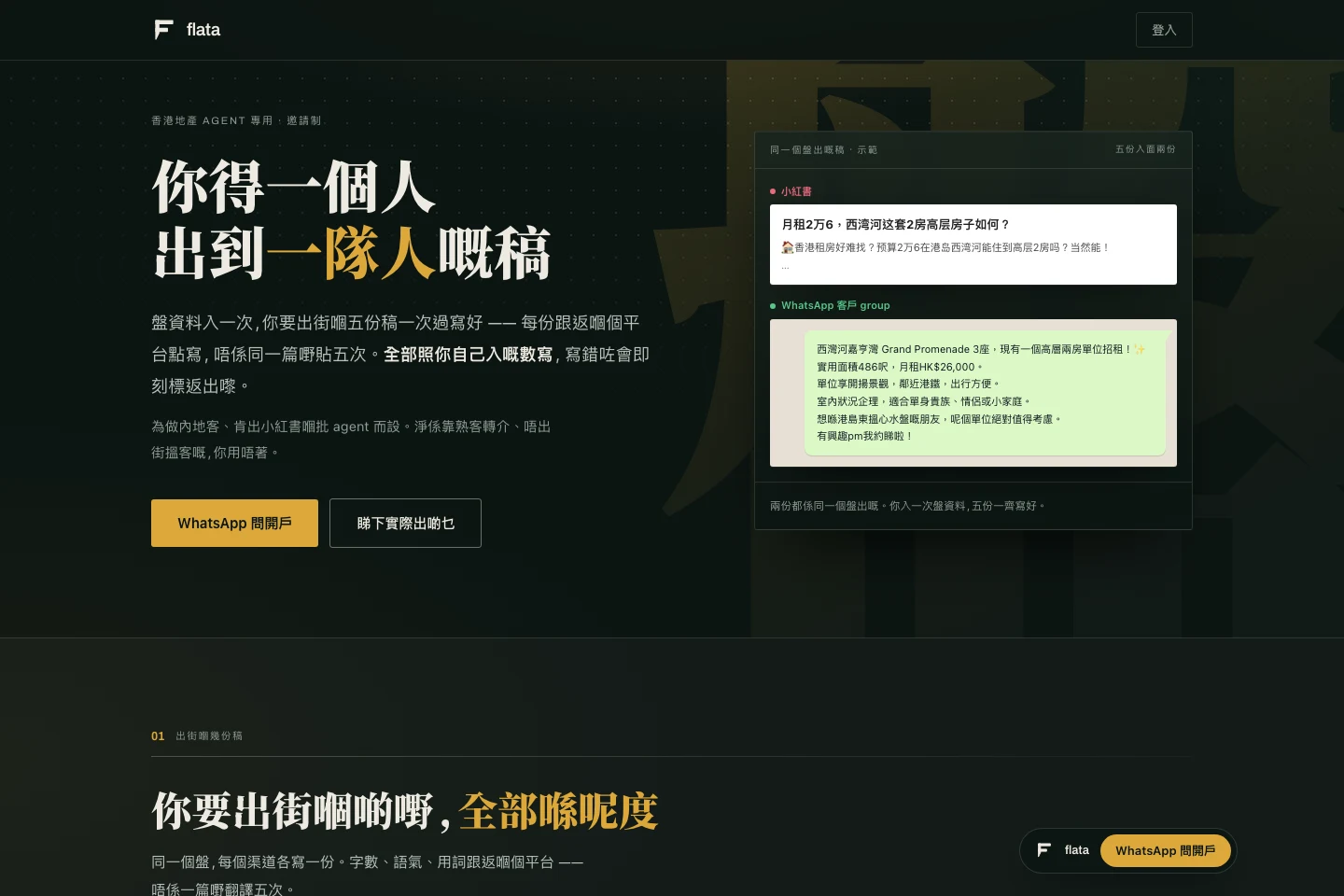
Task: Select line 實用面積486呎，月租HK$26,000
Action: [900, 367]
